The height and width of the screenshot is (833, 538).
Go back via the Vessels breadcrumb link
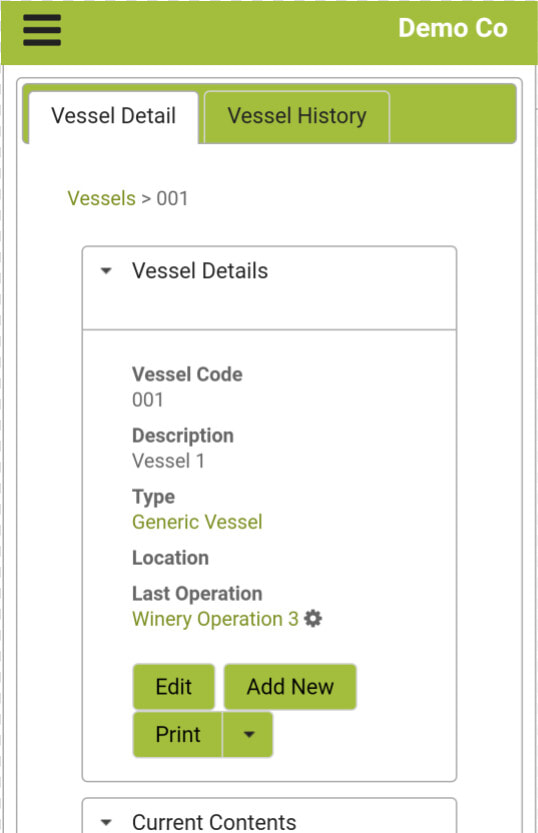101,199
